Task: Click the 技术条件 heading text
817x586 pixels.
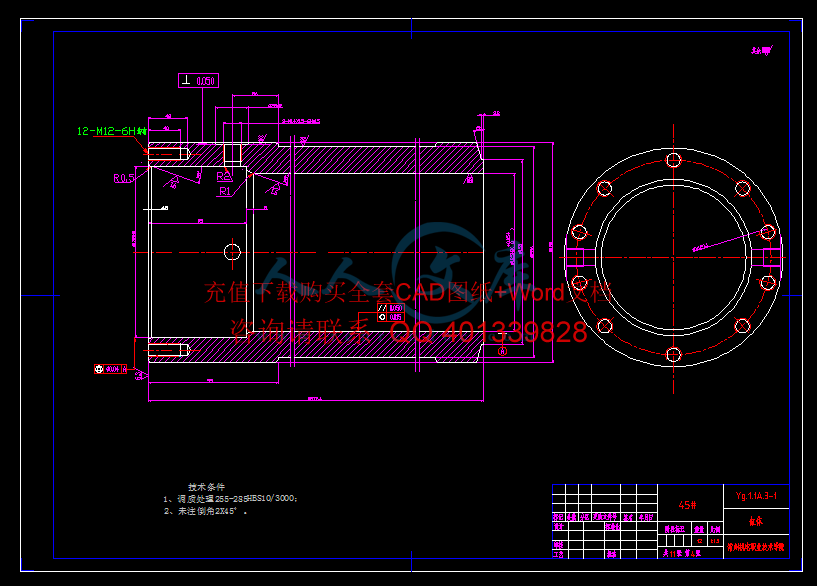Action: (206, 487)
